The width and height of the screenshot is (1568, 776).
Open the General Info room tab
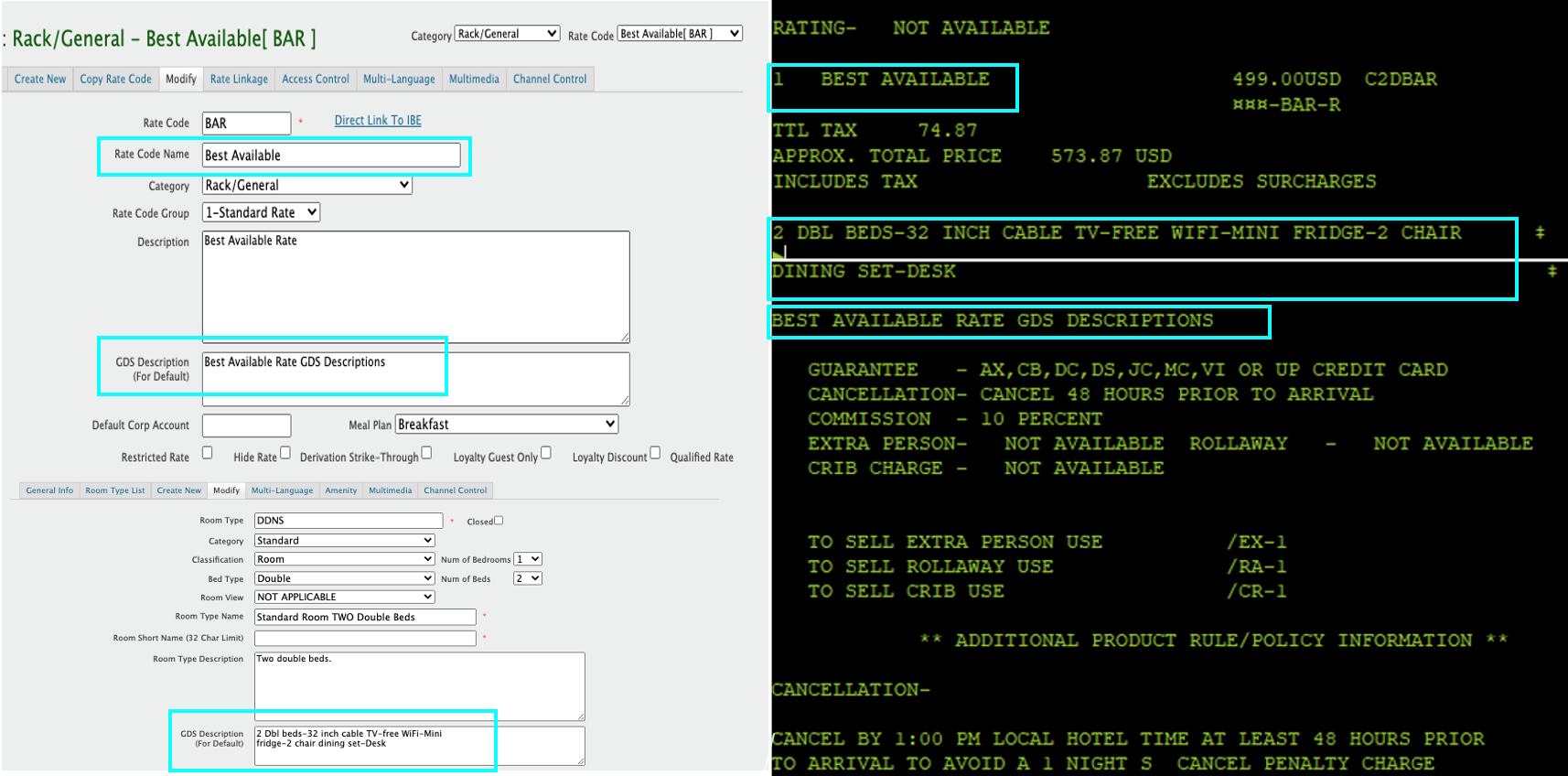point(49,490)
